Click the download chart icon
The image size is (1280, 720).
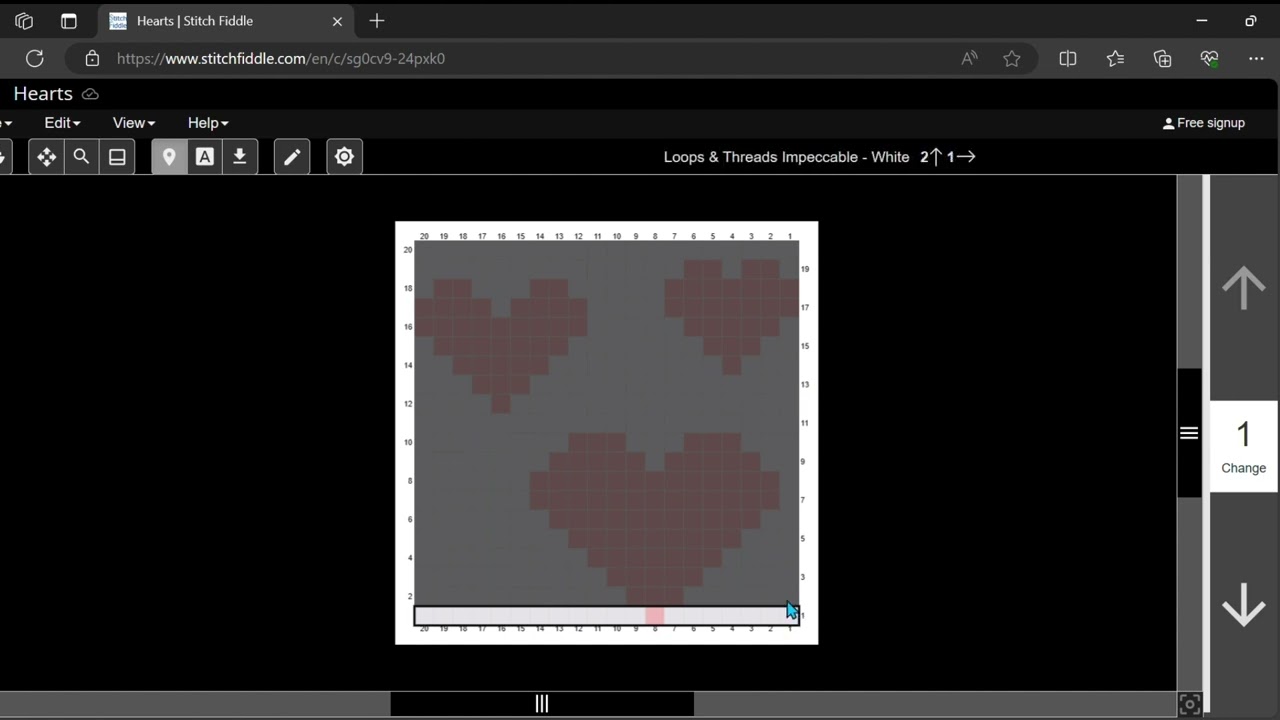tap(240, 157)
